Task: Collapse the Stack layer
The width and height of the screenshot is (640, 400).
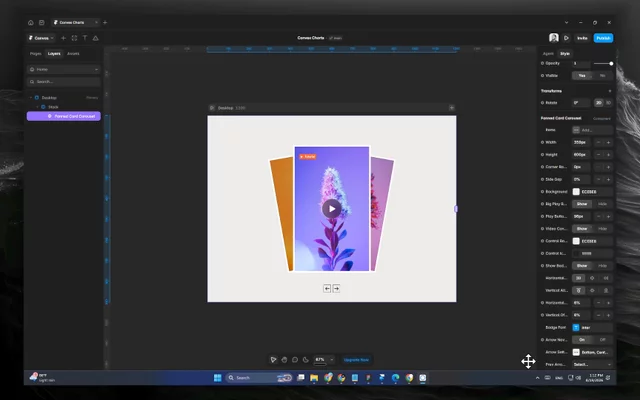Action: [x=37, y=107]
